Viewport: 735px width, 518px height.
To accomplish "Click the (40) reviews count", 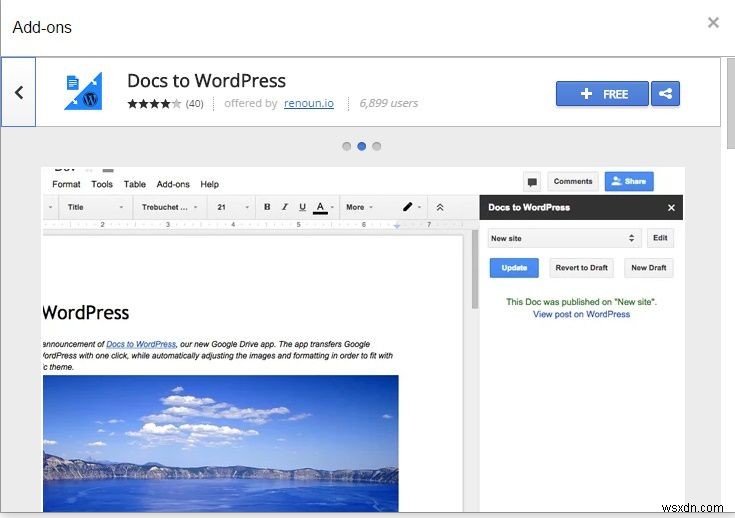I will pos(195,104).
